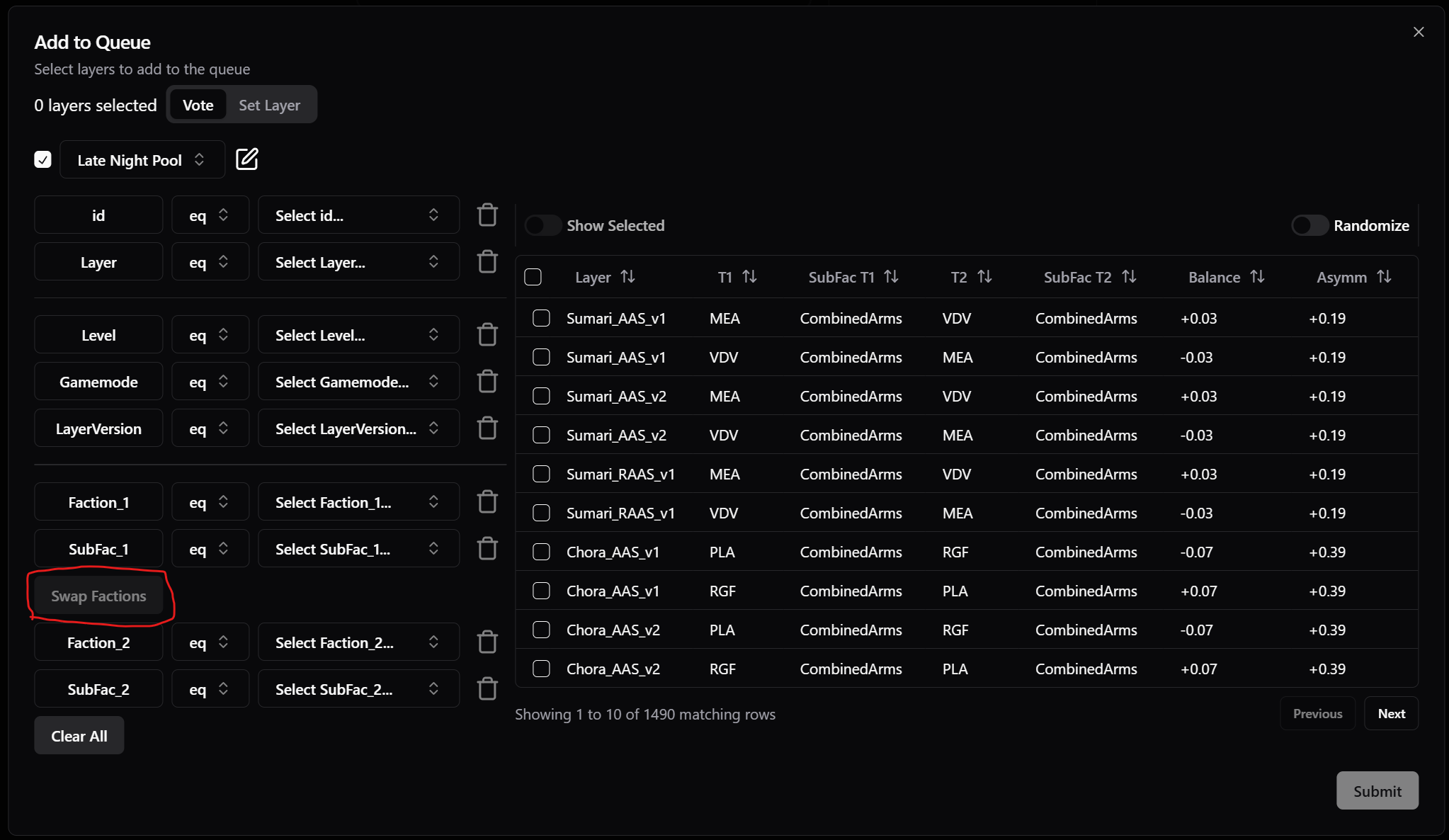The height and width of the screenshot is (840, 1449).
Task: Delete the Faction_1 filter row
Action: click(487, 501)
